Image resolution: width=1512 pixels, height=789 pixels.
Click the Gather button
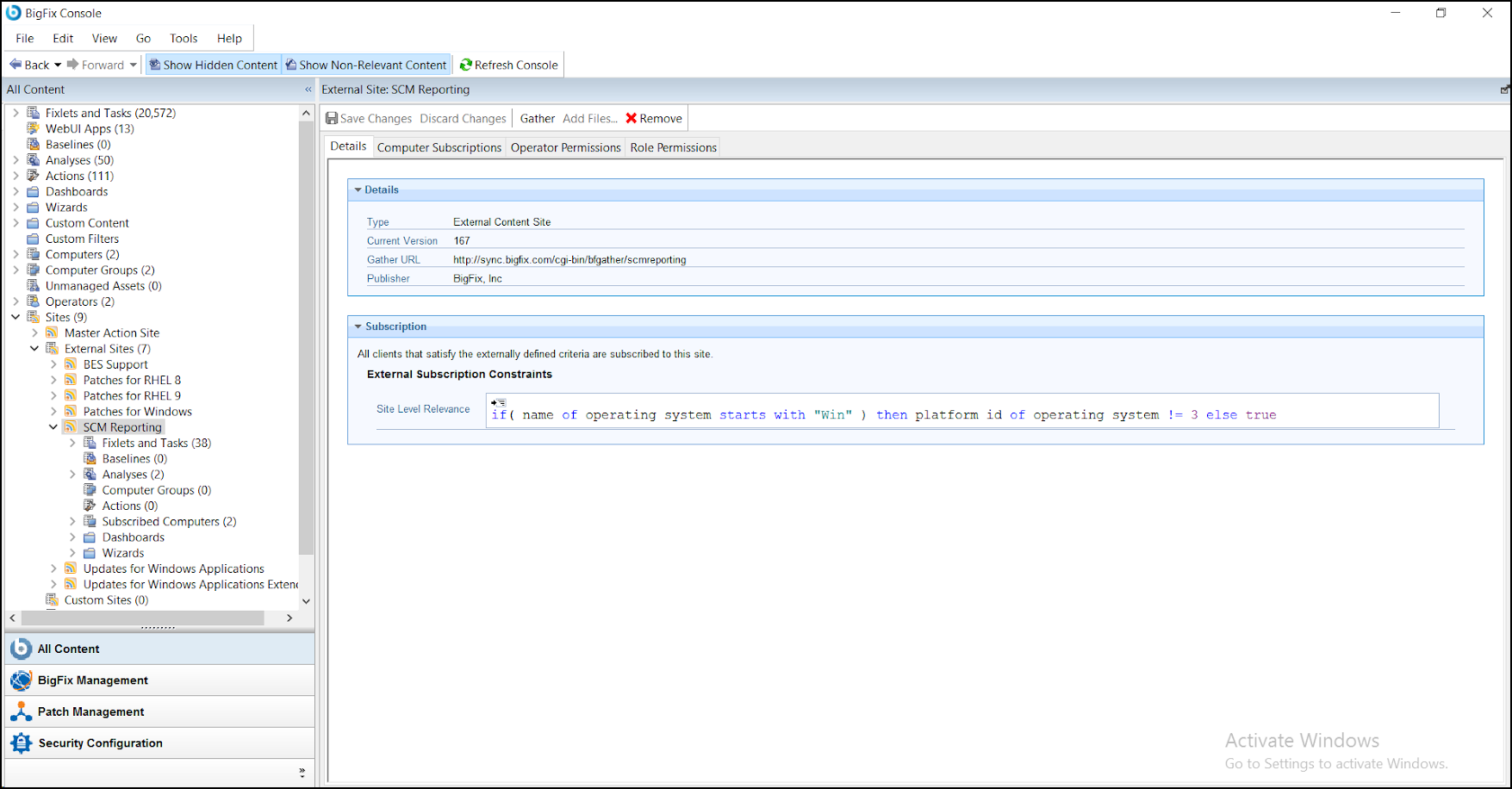(x=537, y=118)
